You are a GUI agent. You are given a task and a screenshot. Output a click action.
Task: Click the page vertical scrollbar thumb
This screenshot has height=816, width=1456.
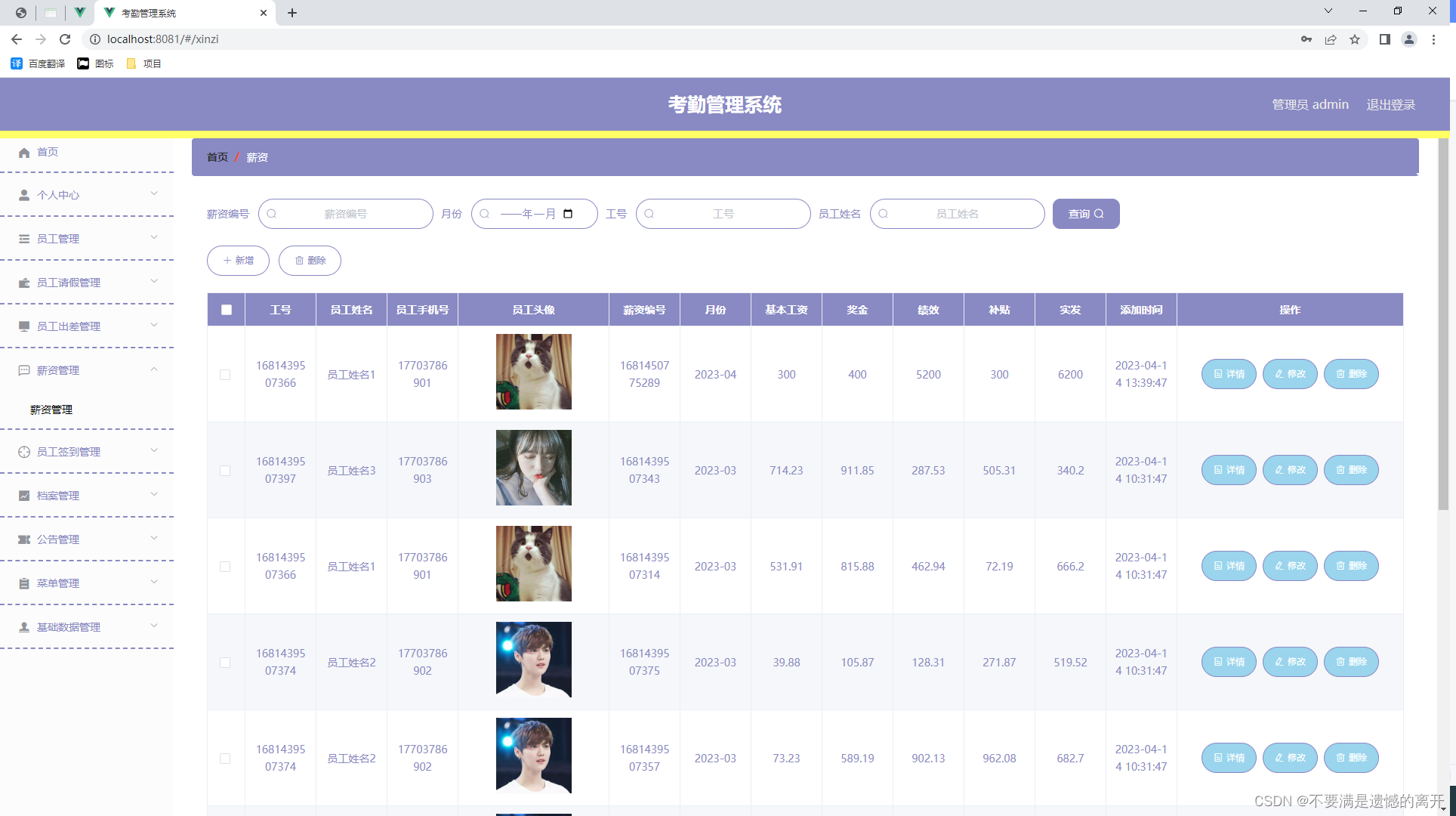(x=1443, y=325)
